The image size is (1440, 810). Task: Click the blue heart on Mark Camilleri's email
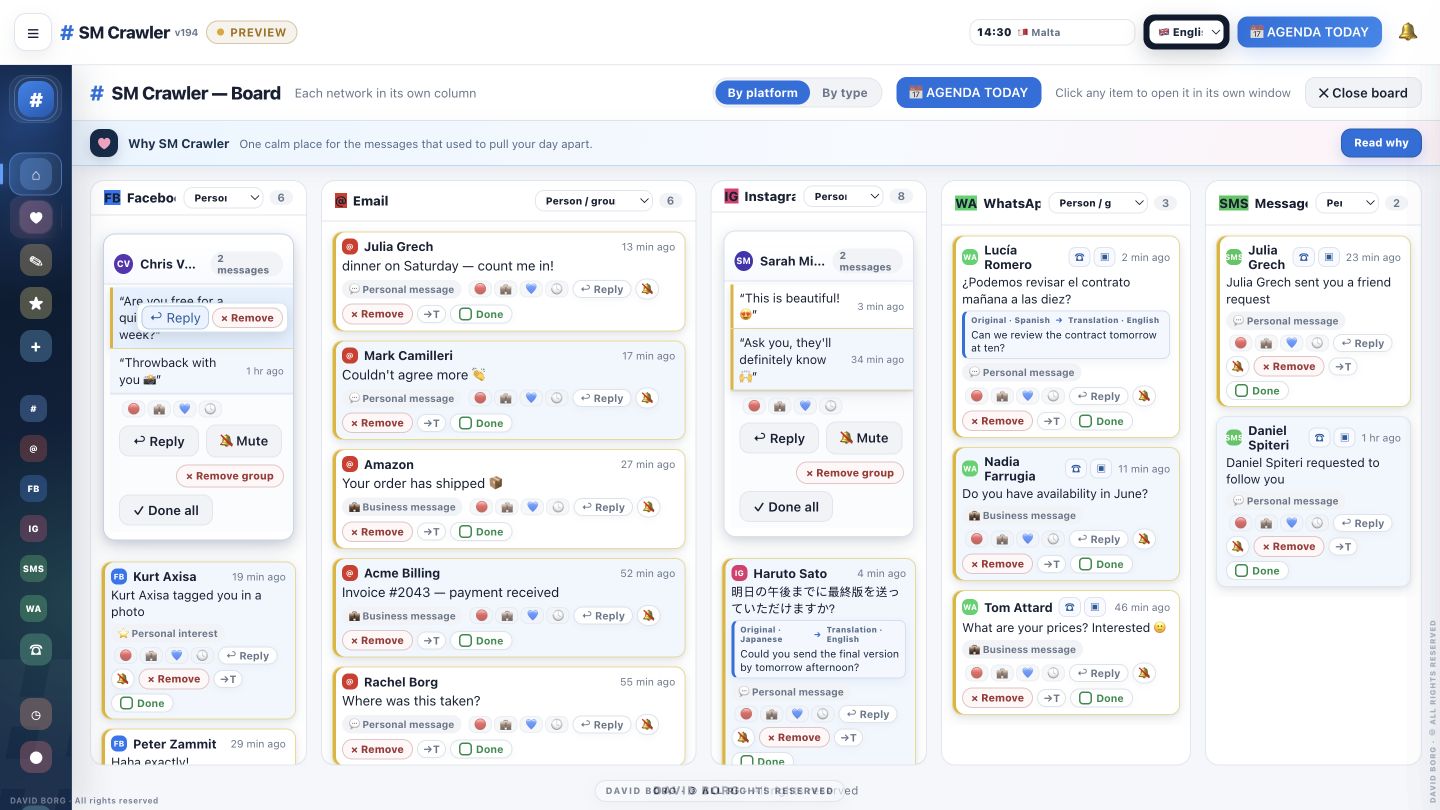[532, 398]
